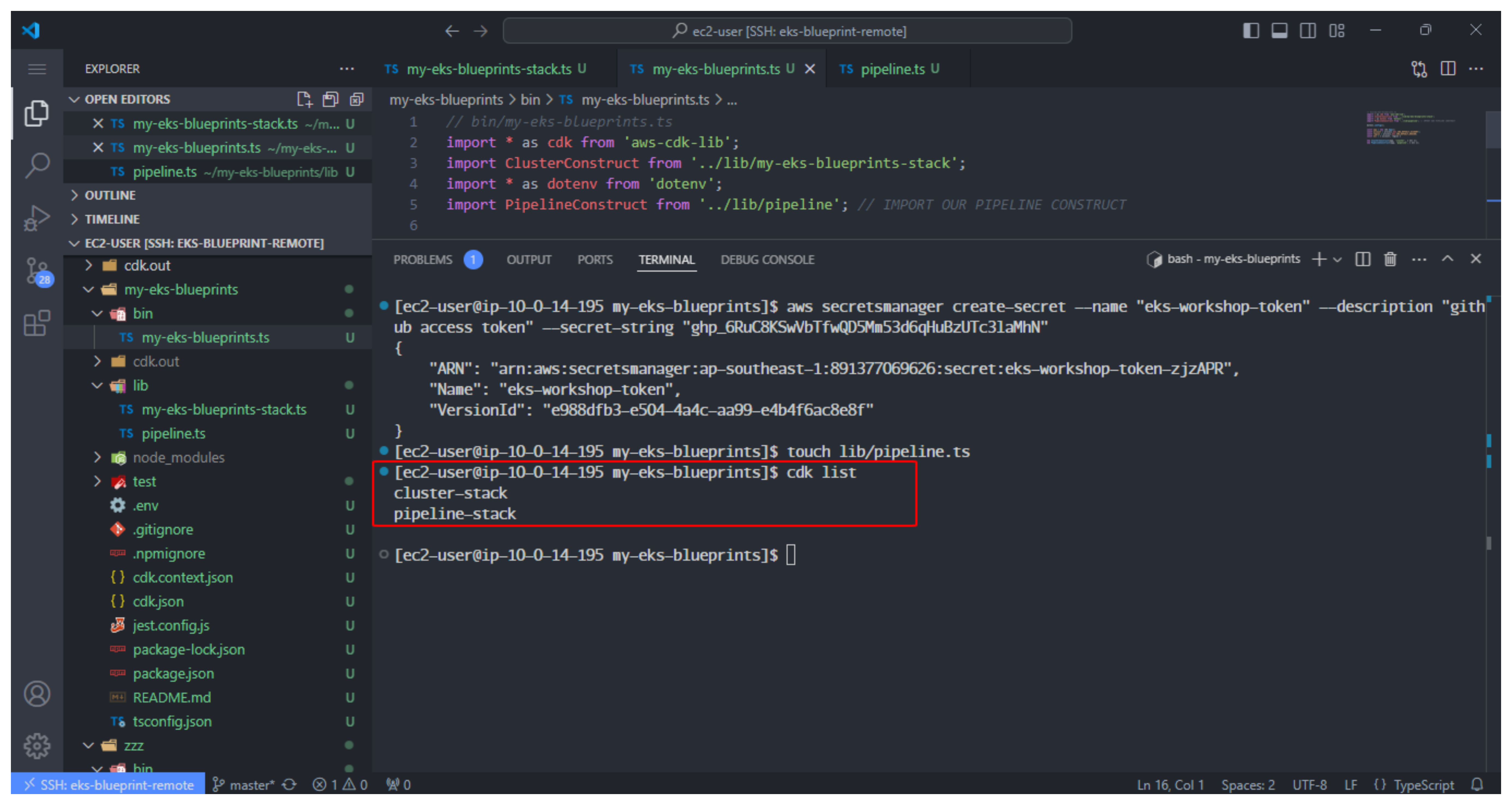The width and height of the screenshot is (1512, 805).
Task: Expand the test folder
Action: (97, 482)
